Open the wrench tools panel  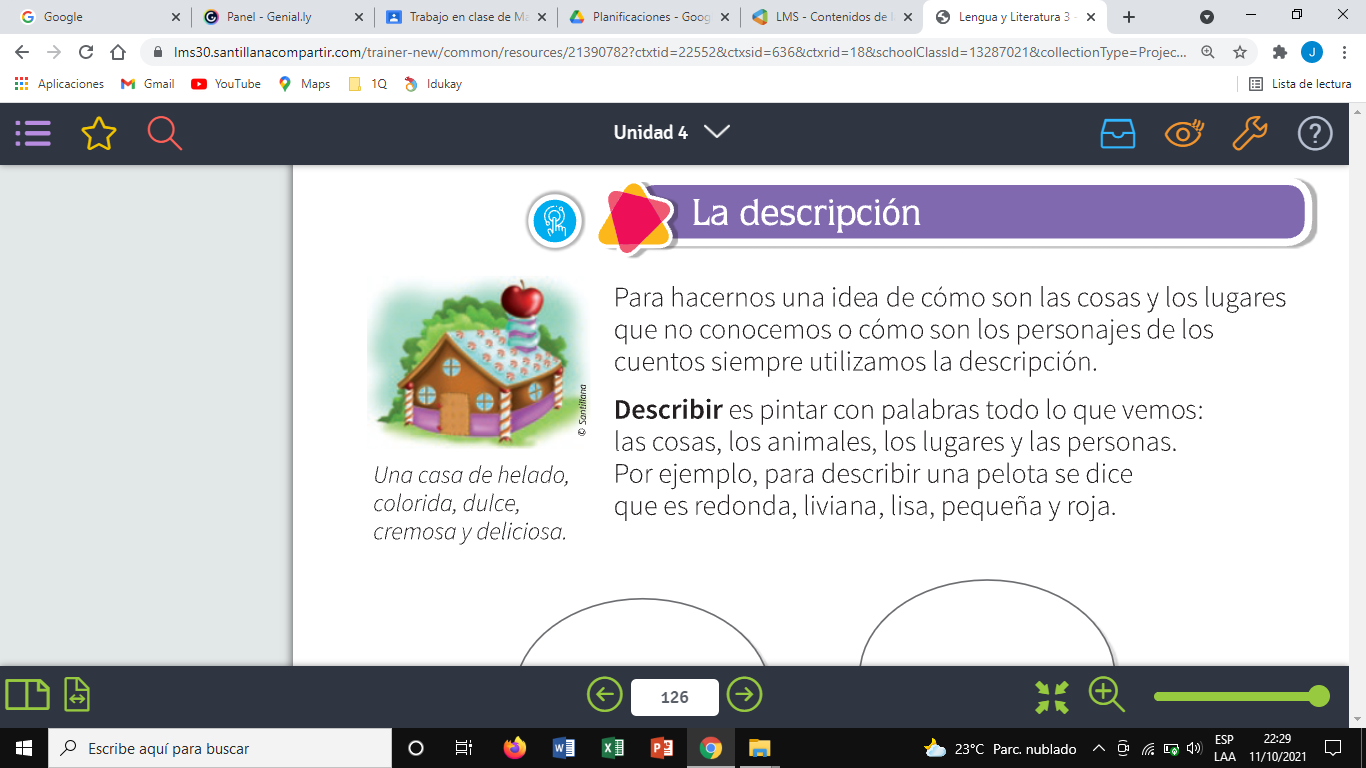coord(1249,132)
